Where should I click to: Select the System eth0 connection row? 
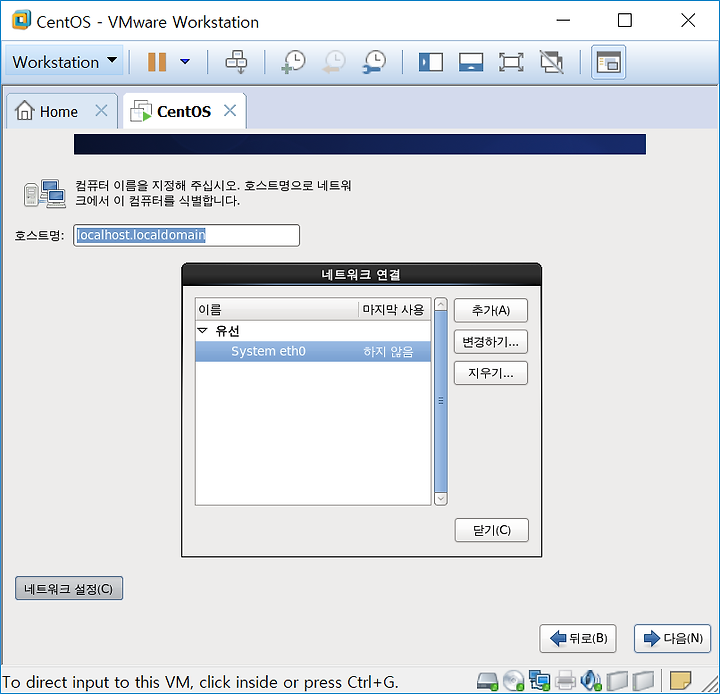313,351
